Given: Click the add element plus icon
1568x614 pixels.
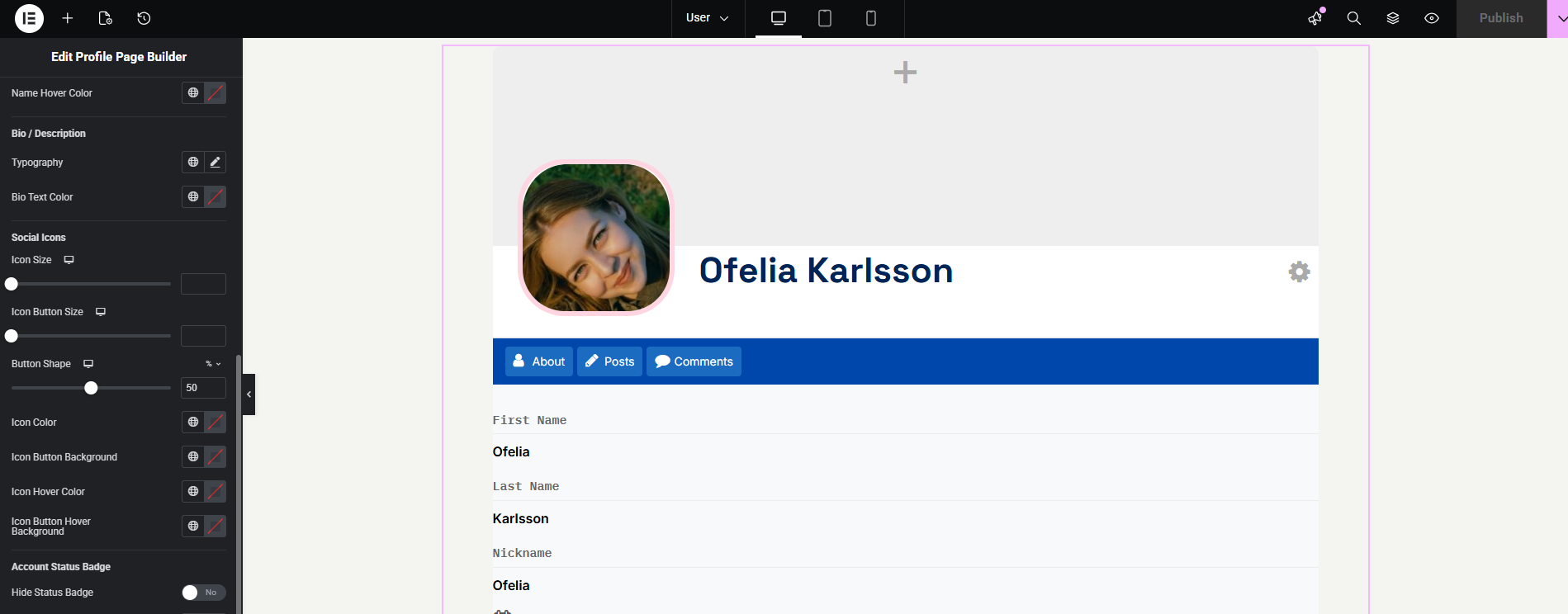Looking at the screenshot, I should tap(68, 18).
